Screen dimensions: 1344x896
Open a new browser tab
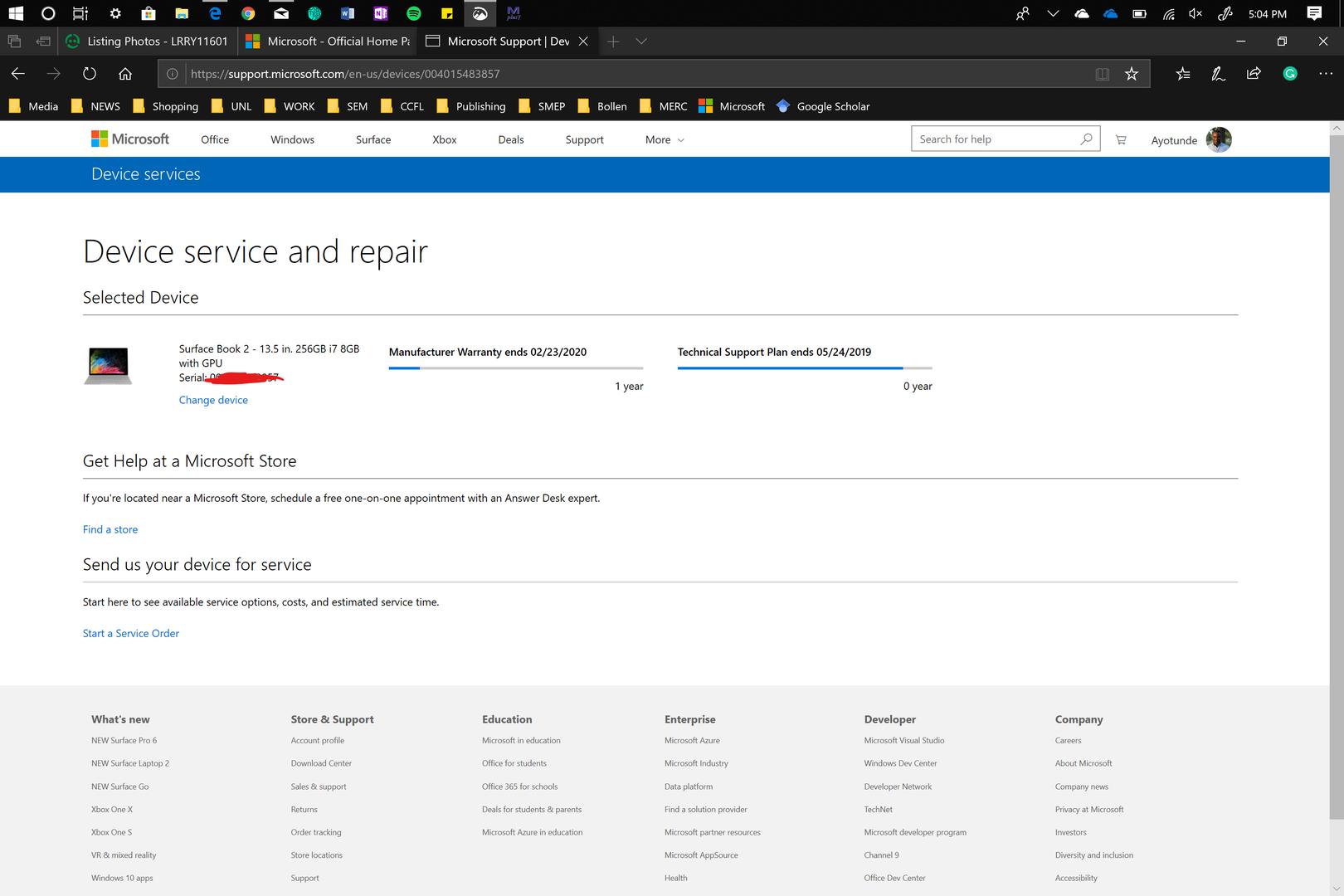coord(613,41)
